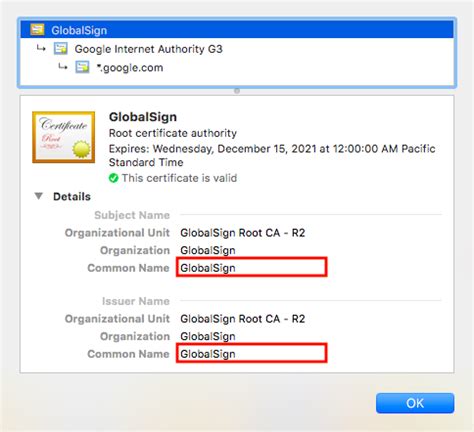
Task: Click the *.google.com certificate icon
Action: [x=82, y=67]
